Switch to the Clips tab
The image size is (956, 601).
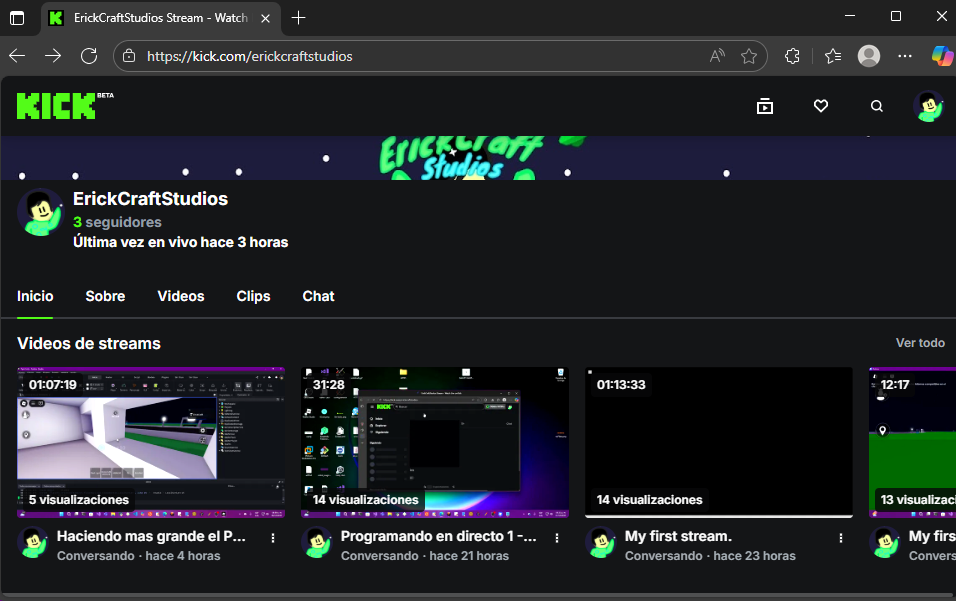point(253,296)
